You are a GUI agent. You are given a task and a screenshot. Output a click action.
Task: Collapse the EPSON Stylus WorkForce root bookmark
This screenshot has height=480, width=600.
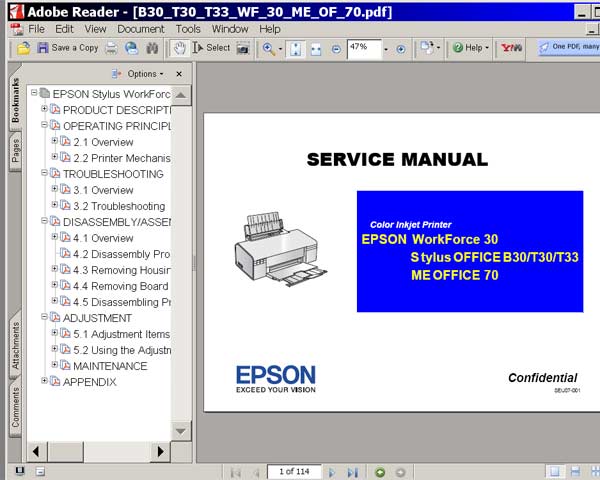(x=34, y=93)
